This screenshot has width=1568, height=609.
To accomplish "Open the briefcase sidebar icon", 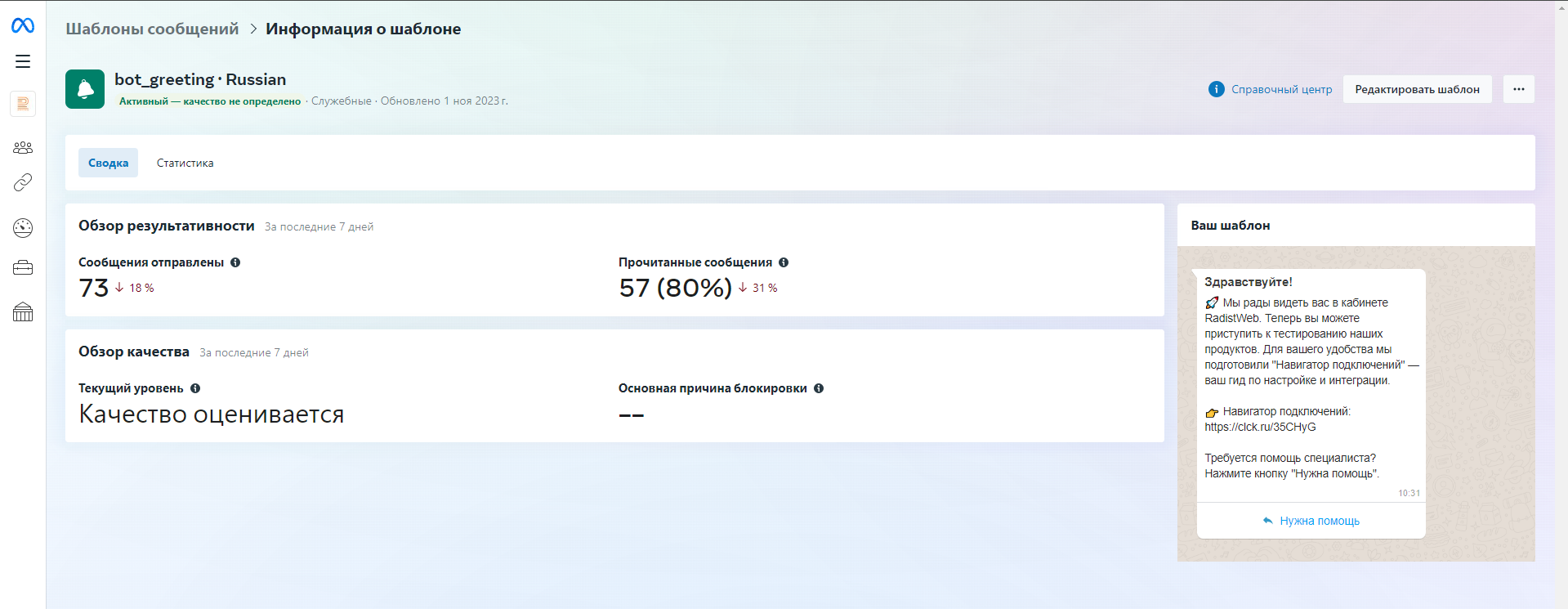I will tap(23, 267).
